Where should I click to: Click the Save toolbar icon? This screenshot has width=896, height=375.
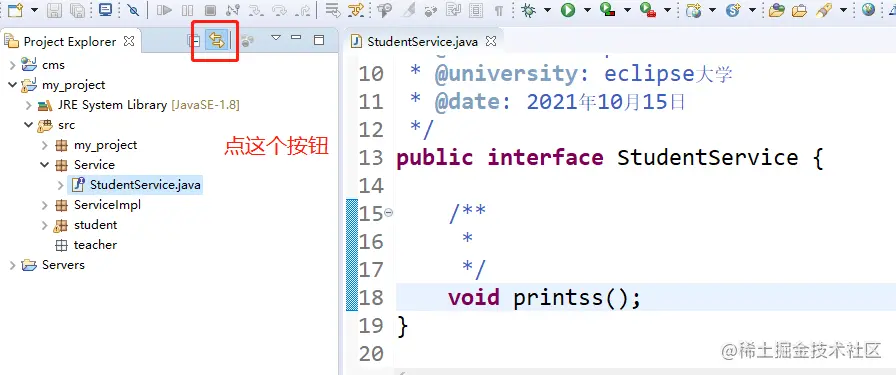(x=53, y=9)
